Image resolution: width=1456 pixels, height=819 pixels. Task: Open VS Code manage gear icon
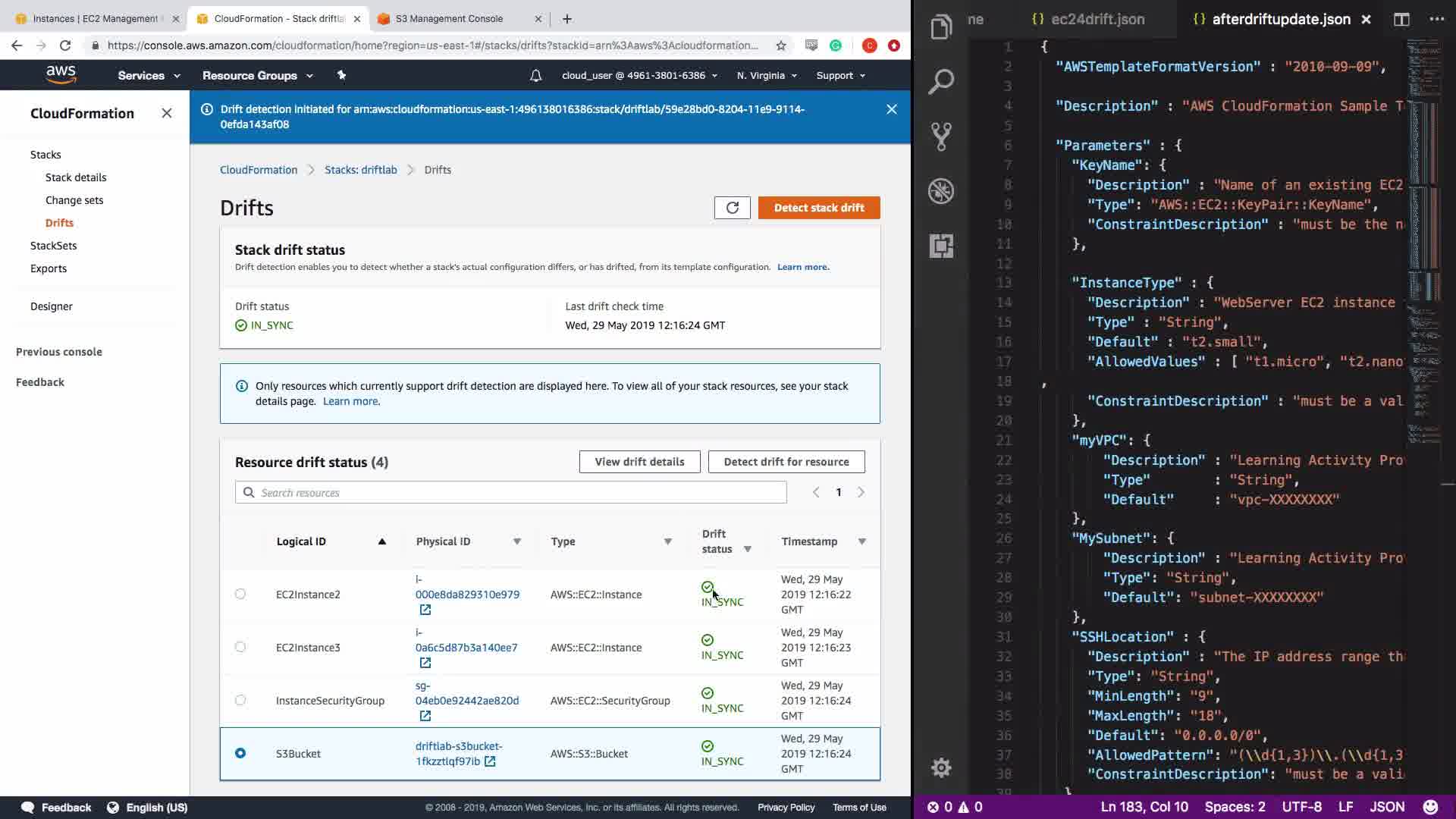click(x=941, y=767)
